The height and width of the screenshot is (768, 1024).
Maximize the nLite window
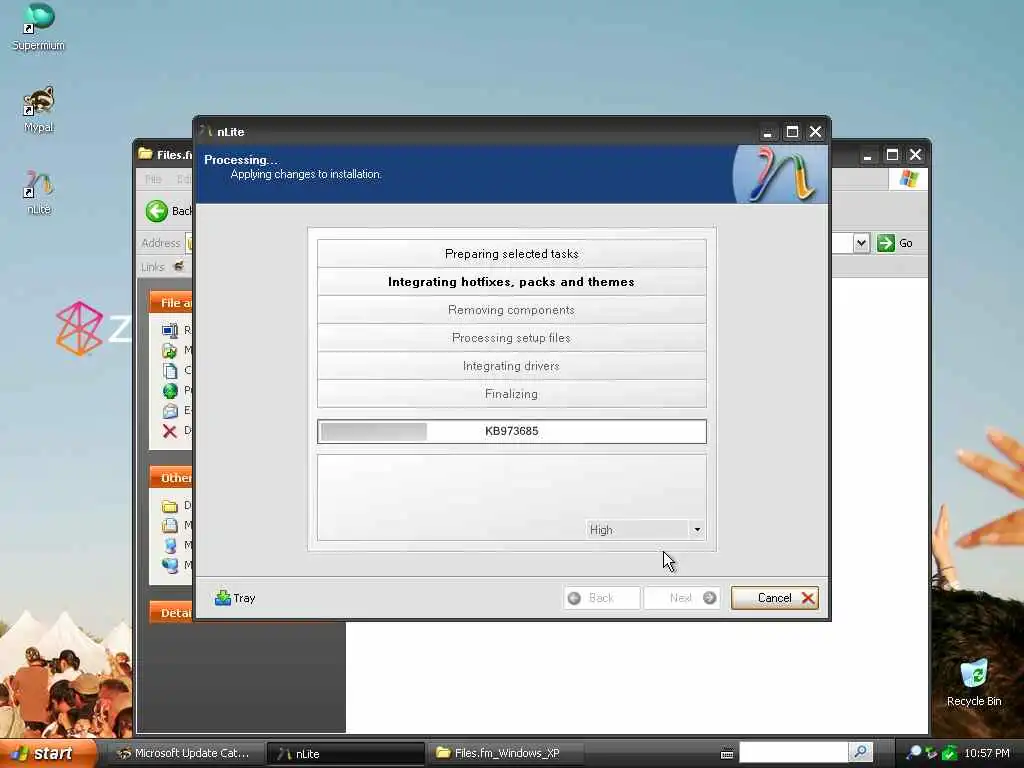point(792,132)
